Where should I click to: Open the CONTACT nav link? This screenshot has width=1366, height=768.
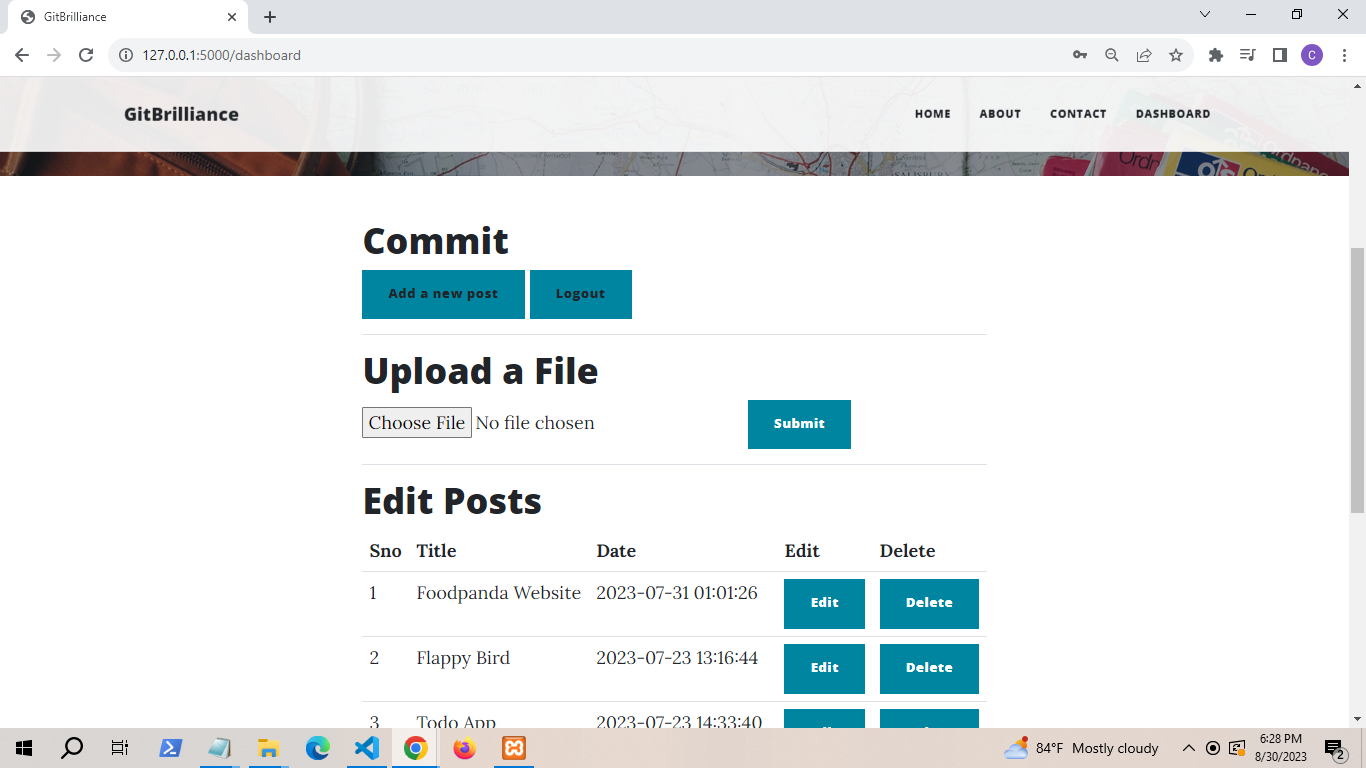click(x=1078, y=114)
